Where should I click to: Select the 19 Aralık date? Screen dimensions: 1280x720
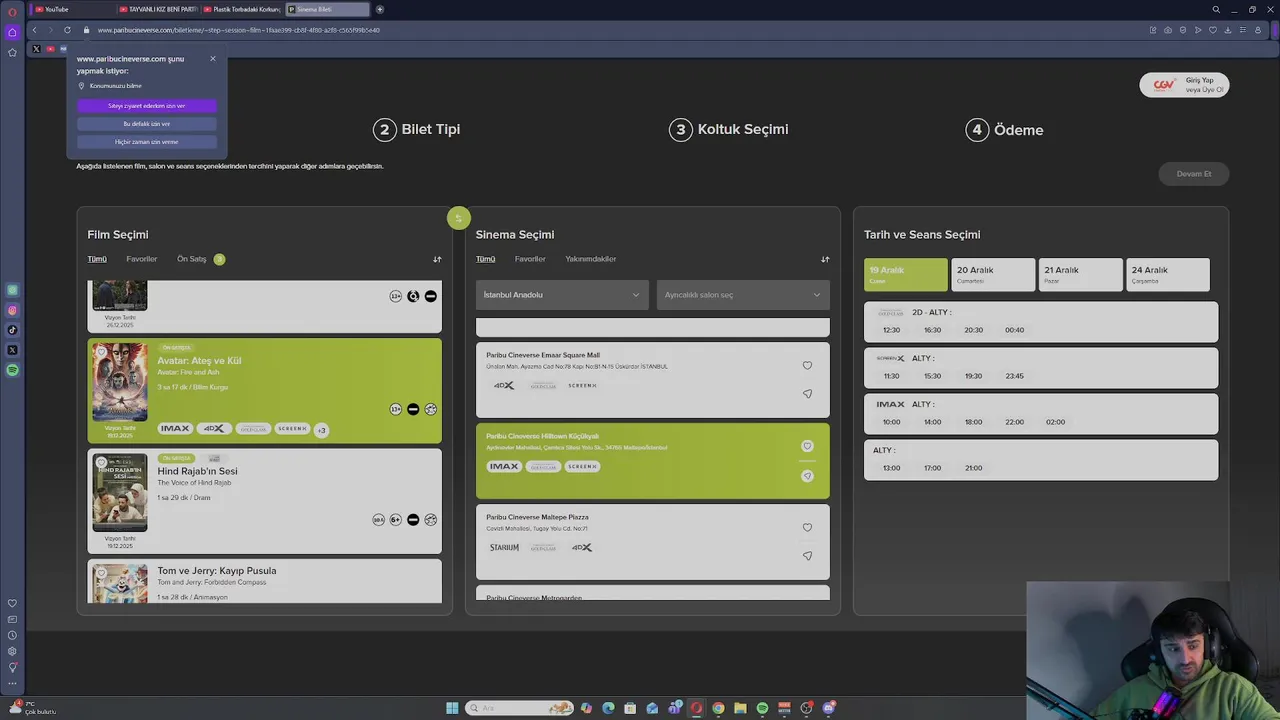tap(906, 275)
